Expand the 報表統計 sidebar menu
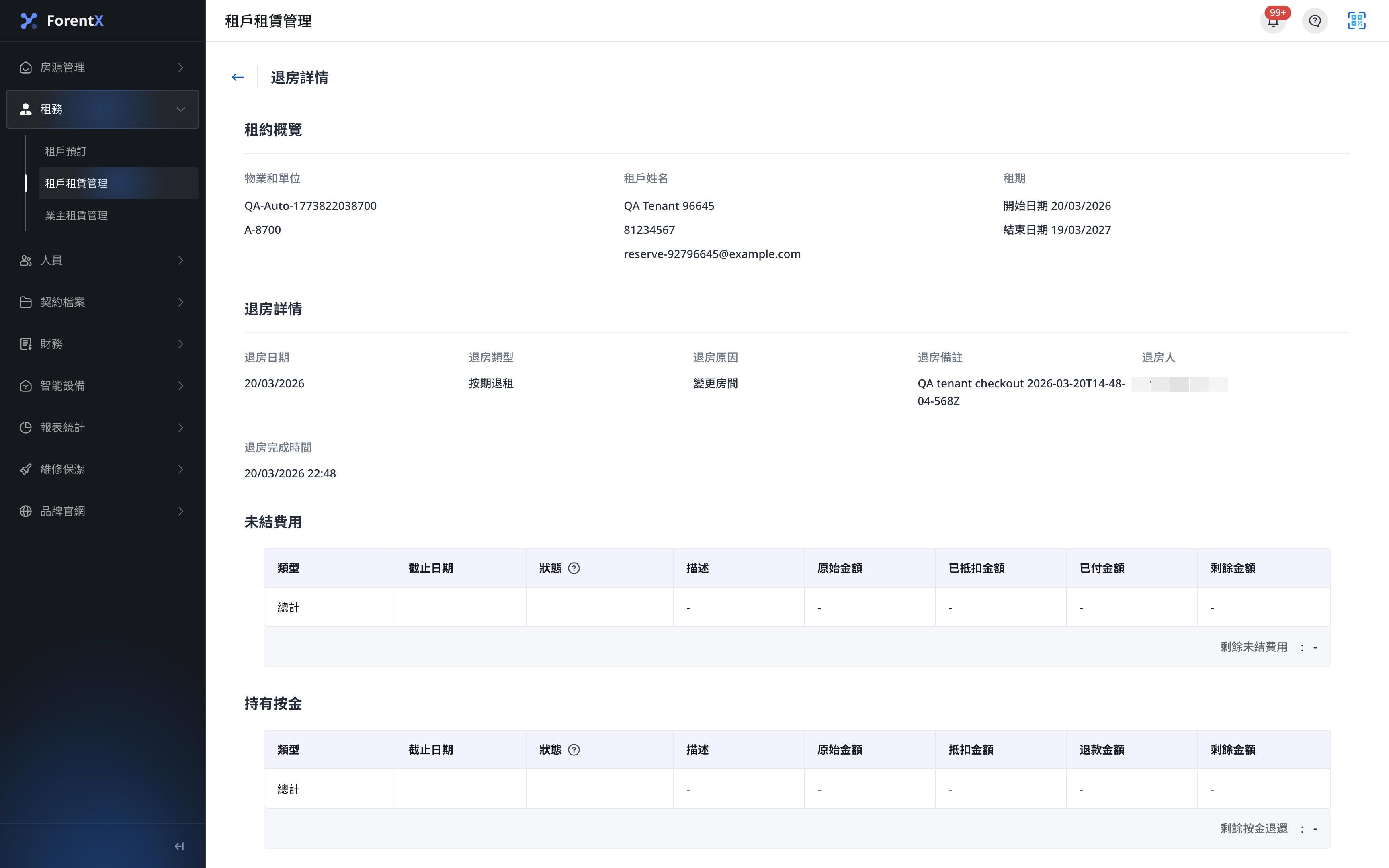 (102, 428)
